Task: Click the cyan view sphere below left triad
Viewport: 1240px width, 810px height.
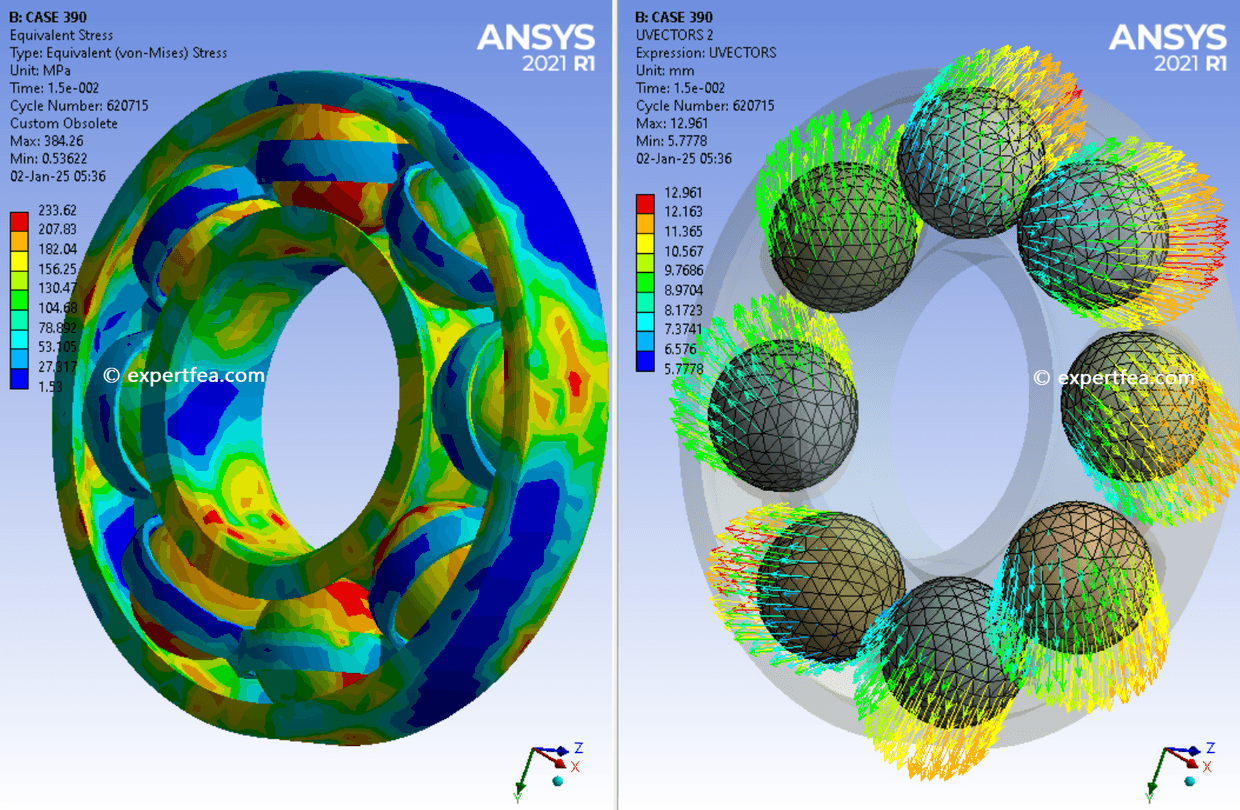Action: pos(557,781)
